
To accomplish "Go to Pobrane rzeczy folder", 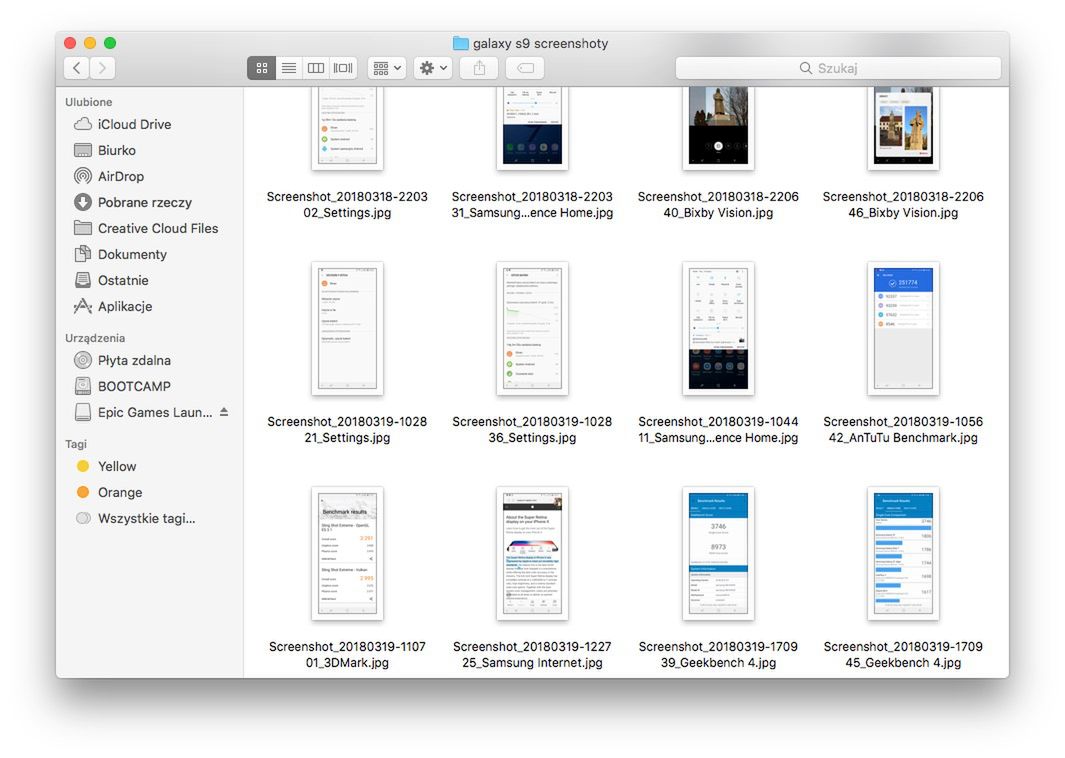I will pyautogui.click(x=144, y=202).
